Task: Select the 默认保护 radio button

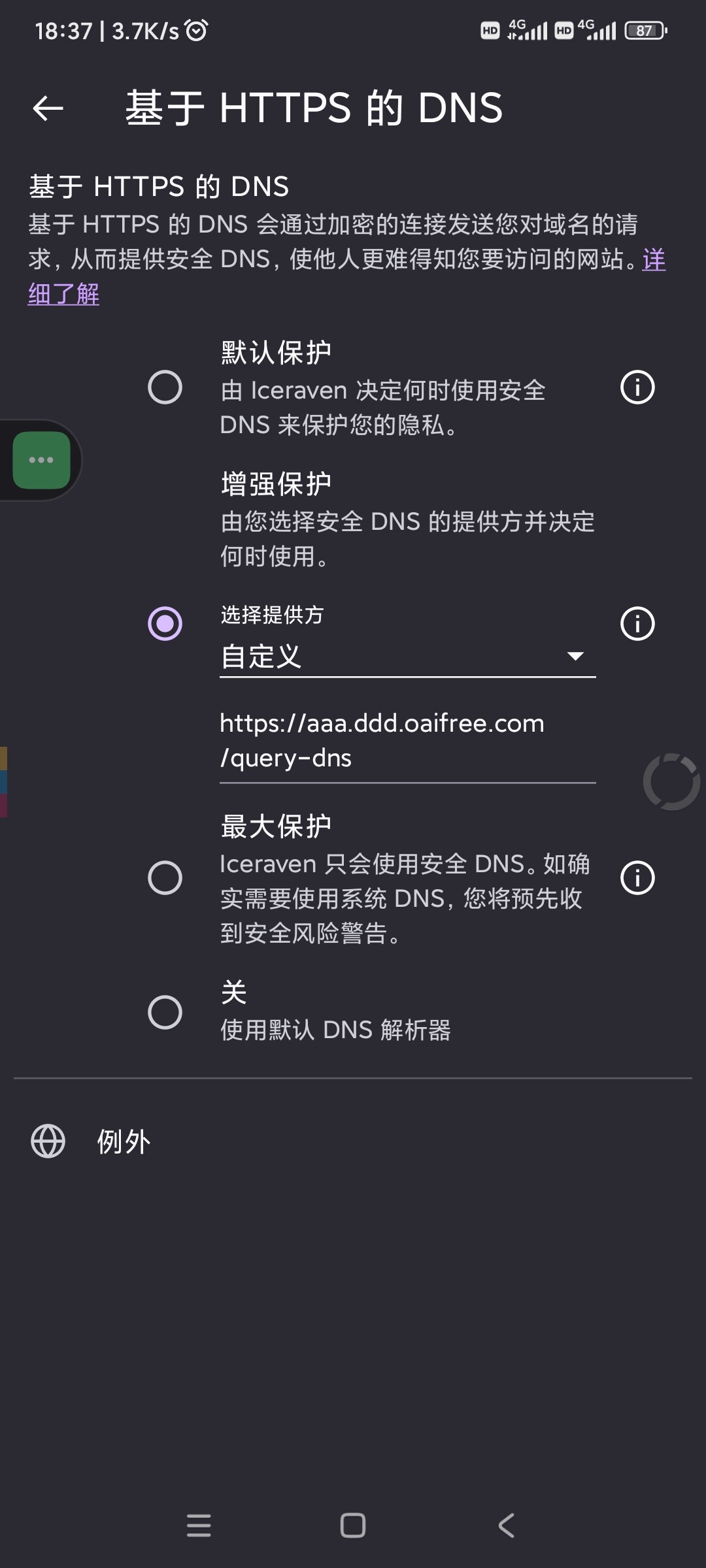Action: pos(165,387)
